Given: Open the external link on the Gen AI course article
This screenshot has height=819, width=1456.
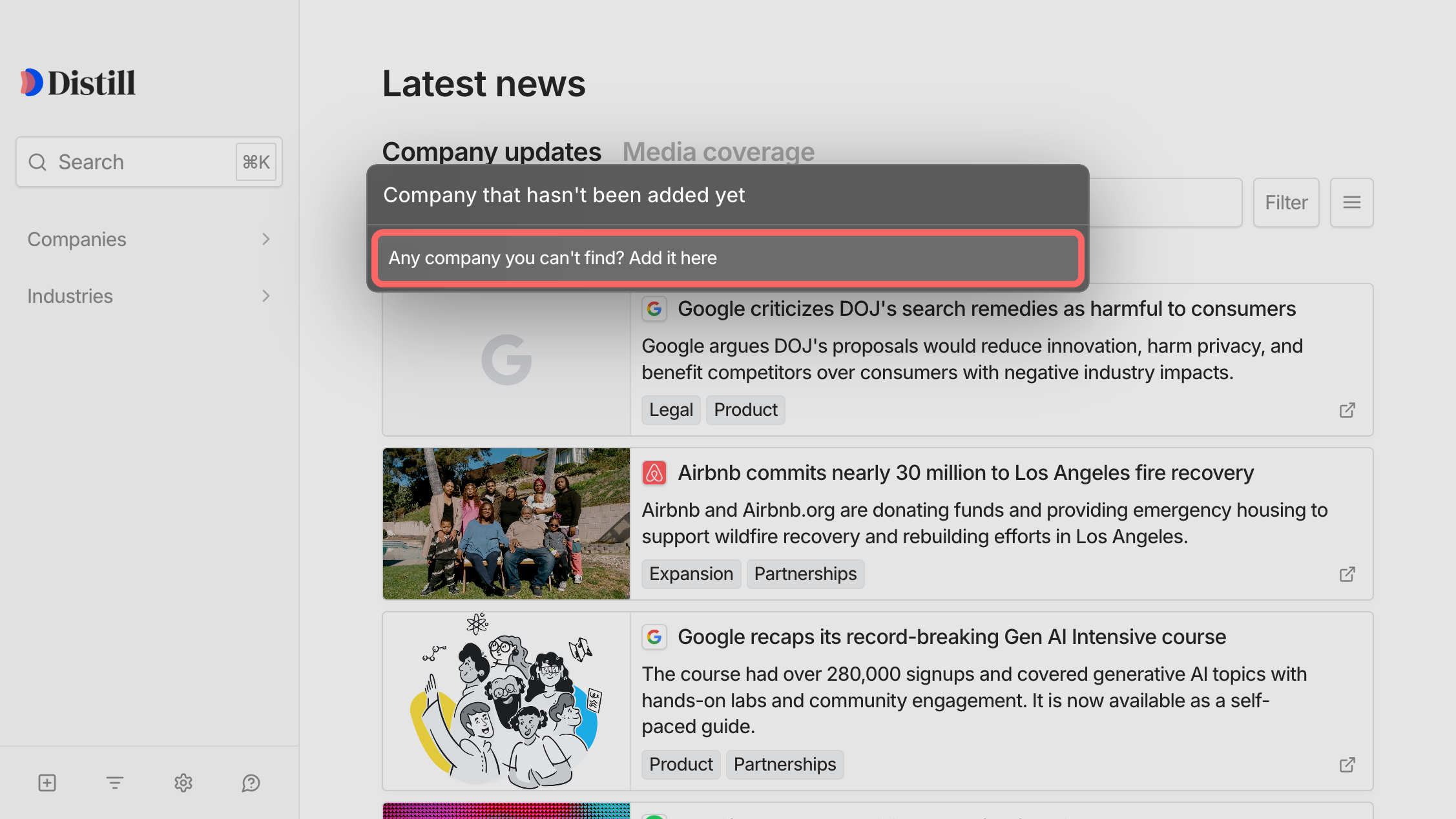Looking at the screenshot, I should (x=1347, y=765).
